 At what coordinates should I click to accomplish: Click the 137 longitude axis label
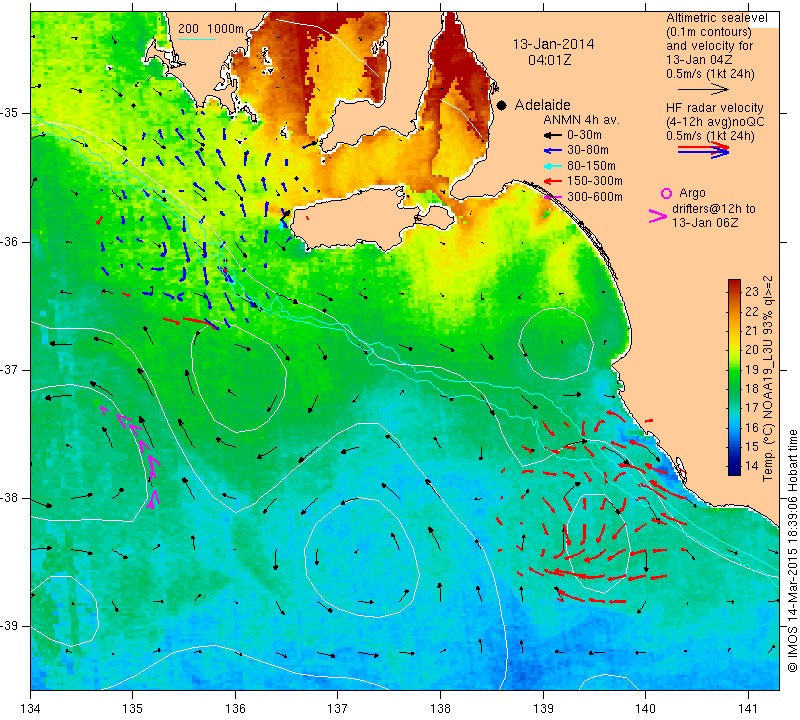coord(338,709)
